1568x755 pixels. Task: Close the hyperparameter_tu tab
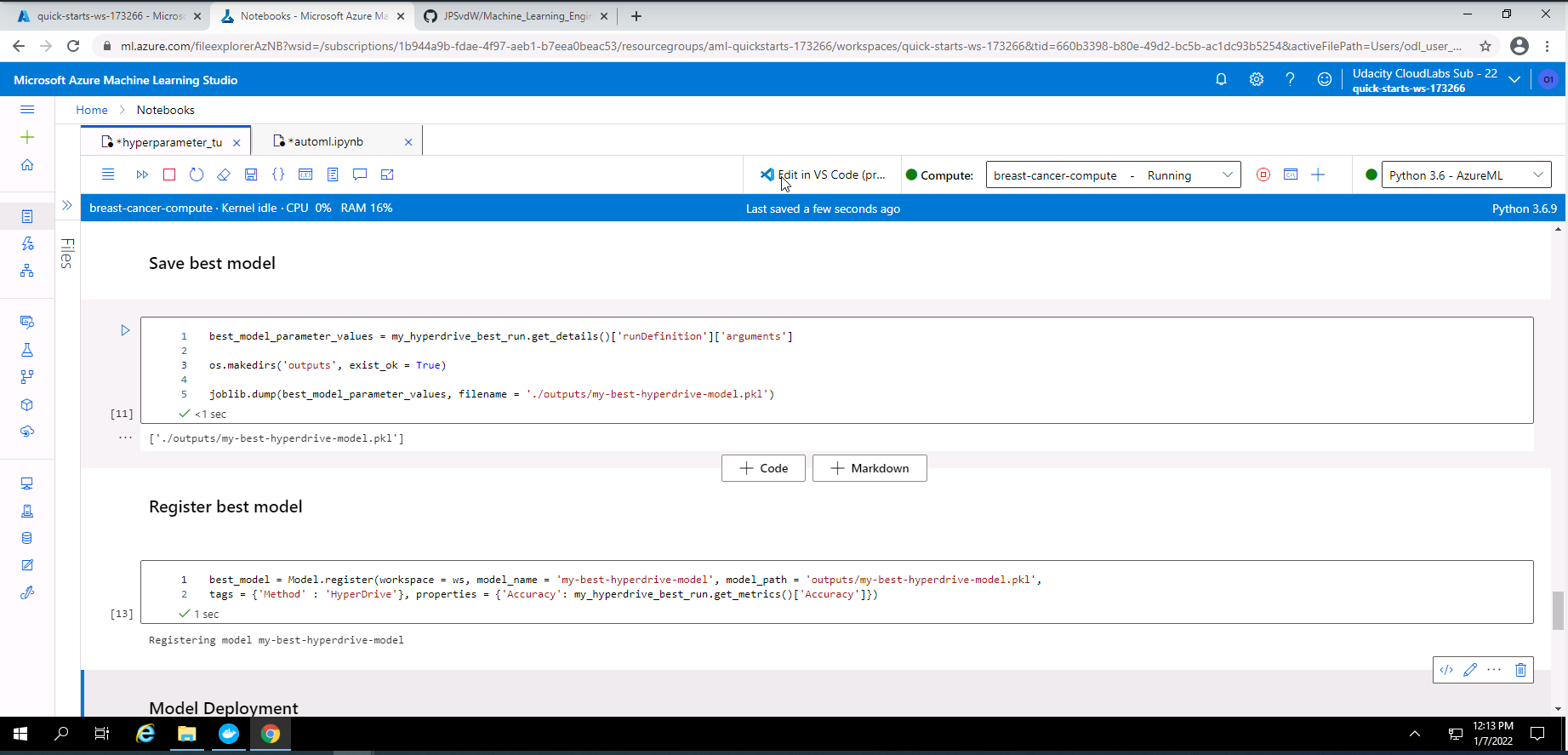click(x=237, y=143)
